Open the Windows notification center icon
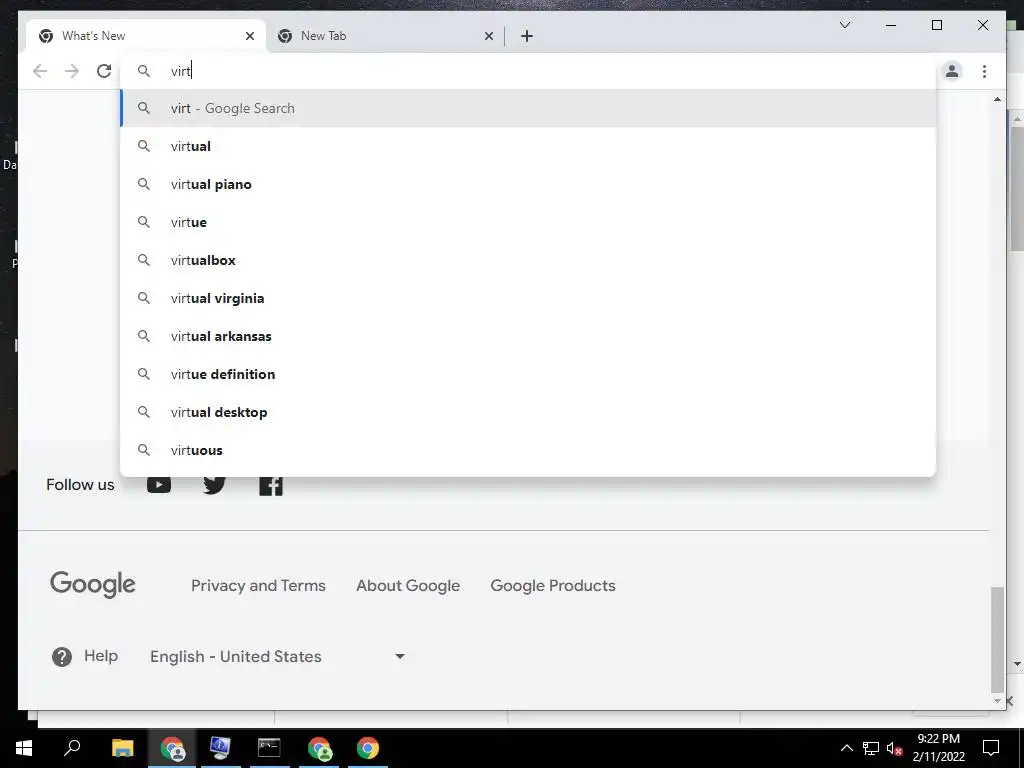The image size is (1024, 768). click(991, 748)
